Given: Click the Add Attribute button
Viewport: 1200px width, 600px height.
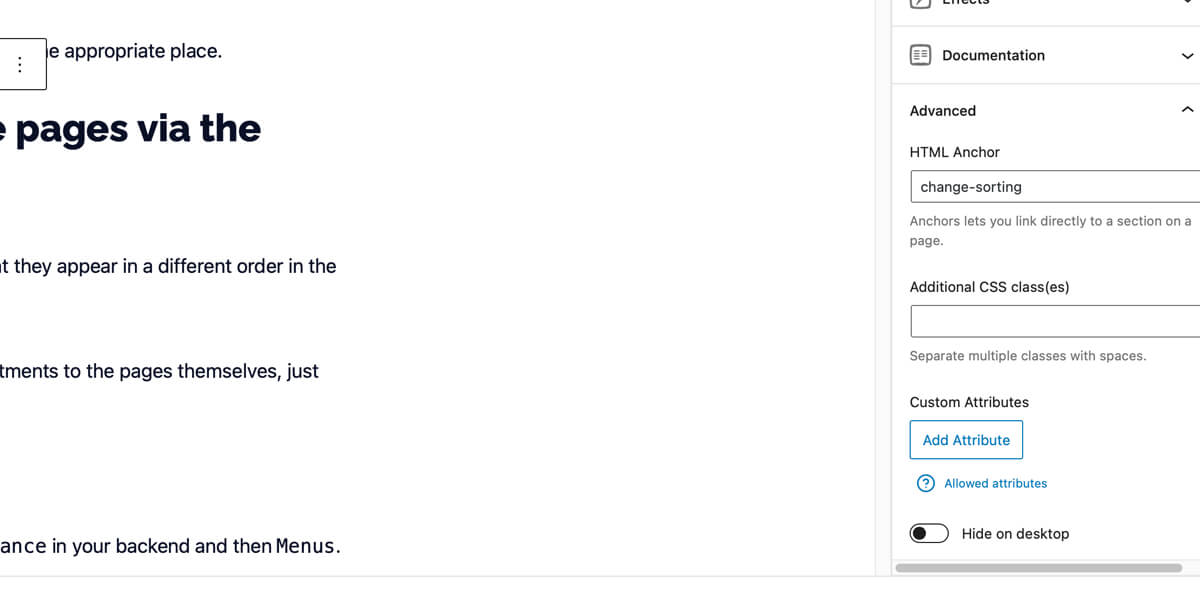Looking at the screenshot, I should 966,440.
